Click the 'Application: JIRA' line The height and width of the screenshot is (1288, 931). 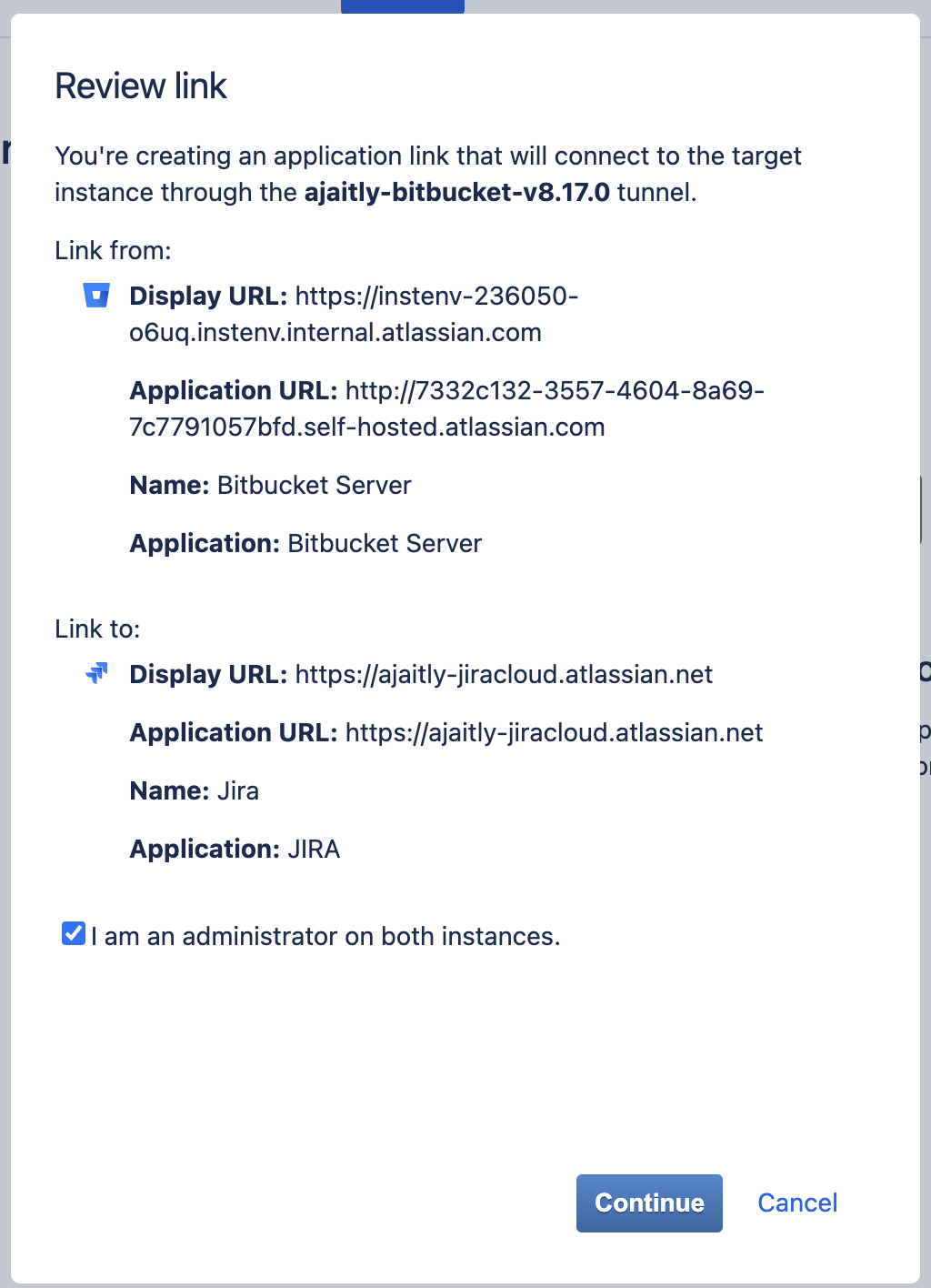click(235, 849)
